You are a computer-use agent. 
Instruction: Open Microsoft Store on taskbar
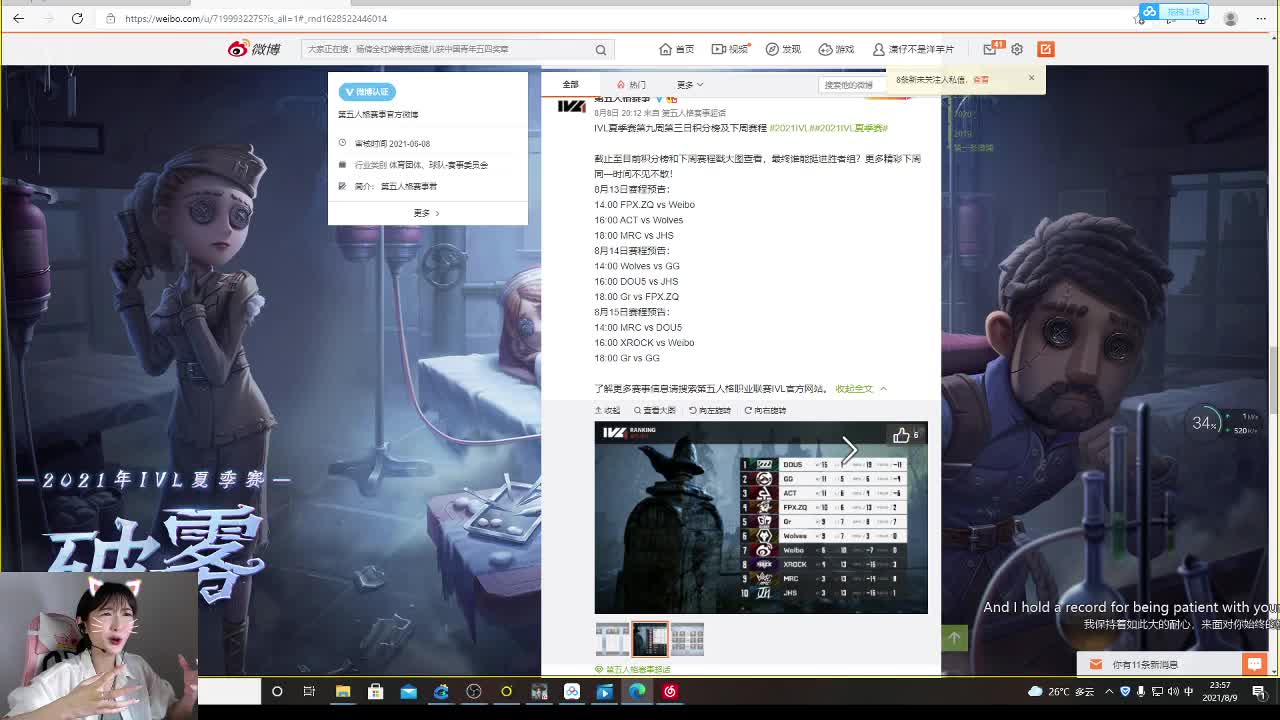point(376,691)
